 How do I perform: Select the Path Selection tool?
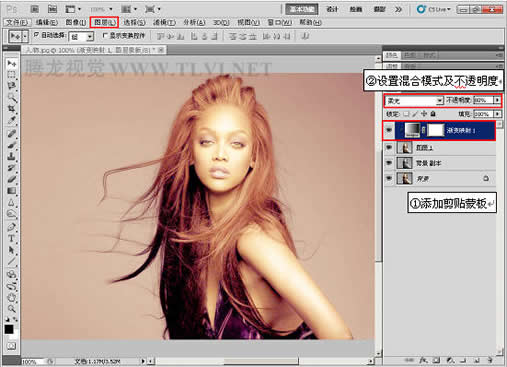click(12, 250)
